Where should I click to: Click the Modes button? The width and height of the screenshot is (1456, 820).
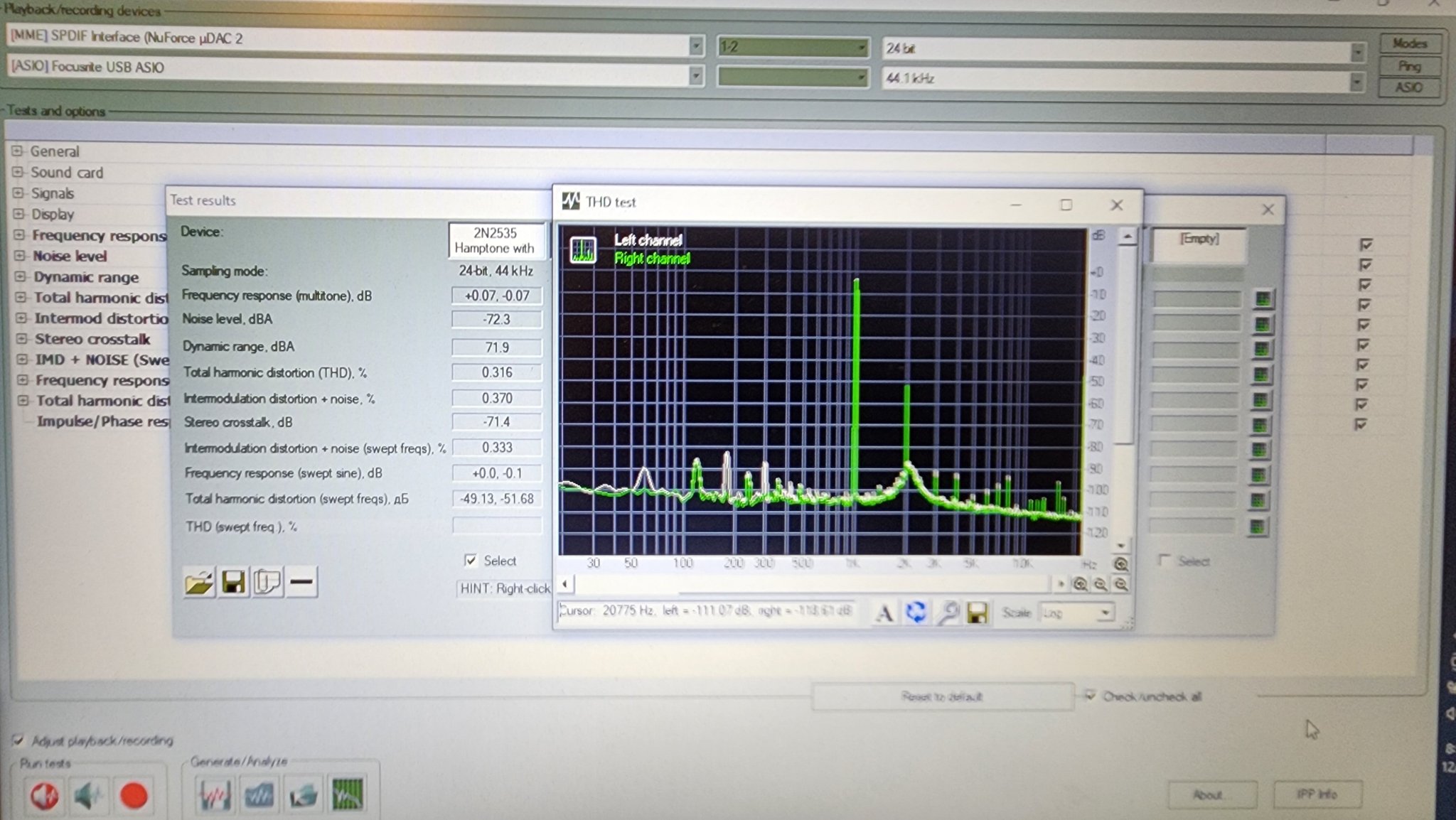(x=1410, y=43)
